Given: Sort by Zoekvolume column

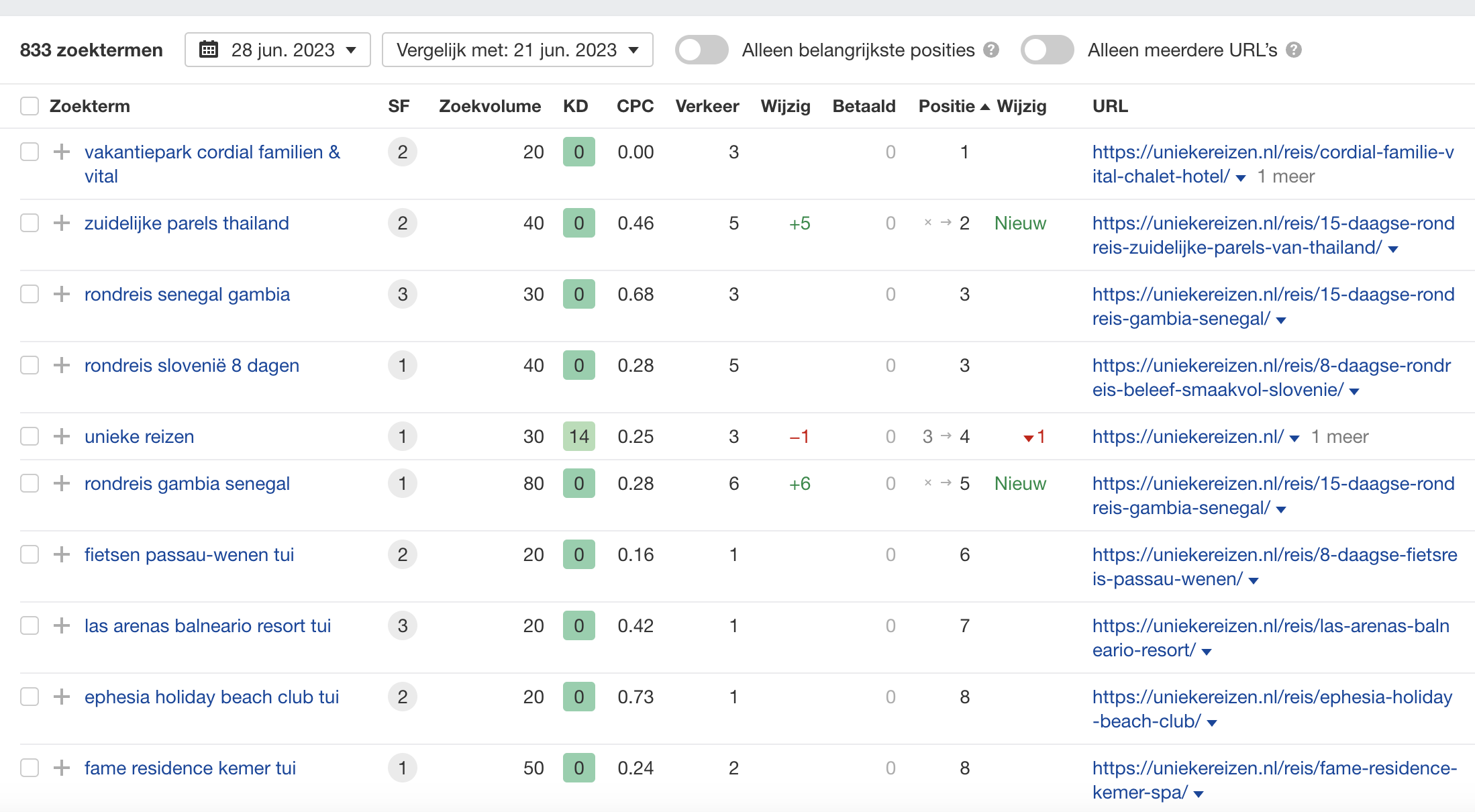Looking at the screenshot, I should [490, 106].
